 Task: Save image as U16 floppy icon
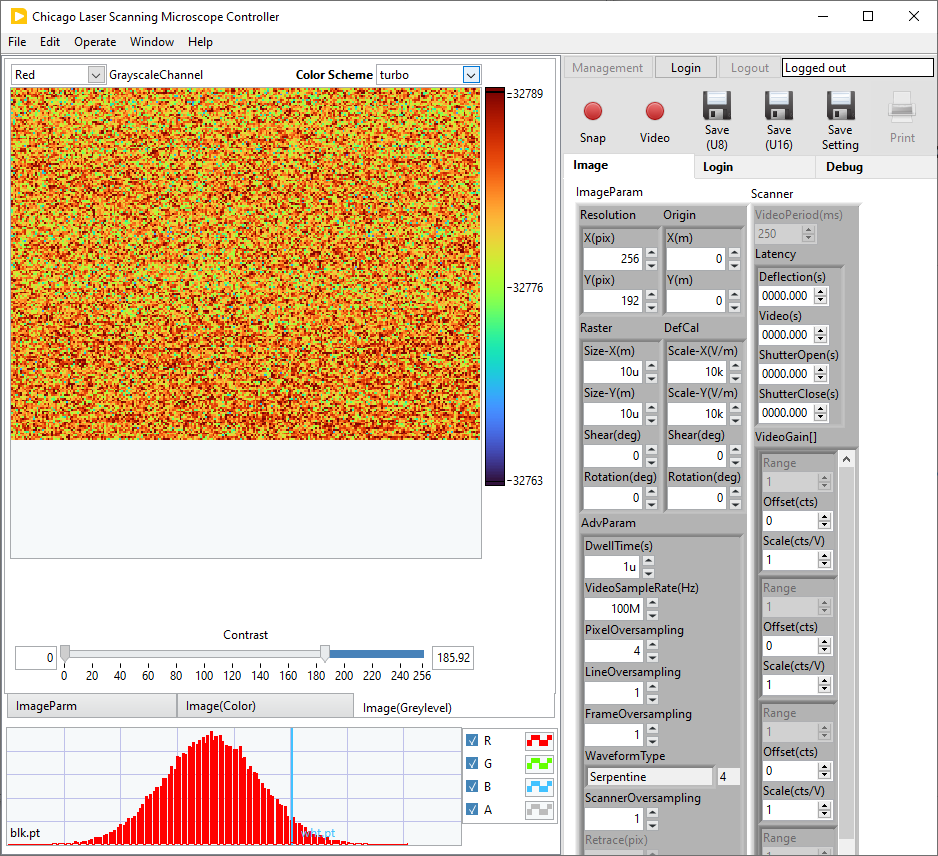779,106
